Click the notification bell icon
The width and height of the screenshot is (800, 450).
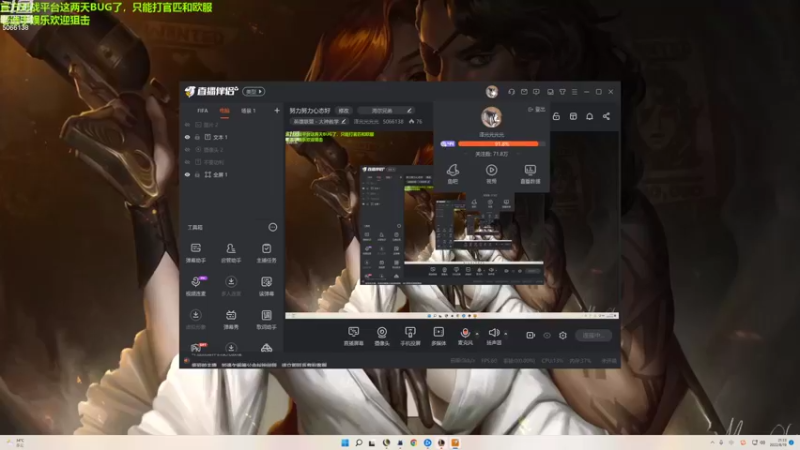589,116
